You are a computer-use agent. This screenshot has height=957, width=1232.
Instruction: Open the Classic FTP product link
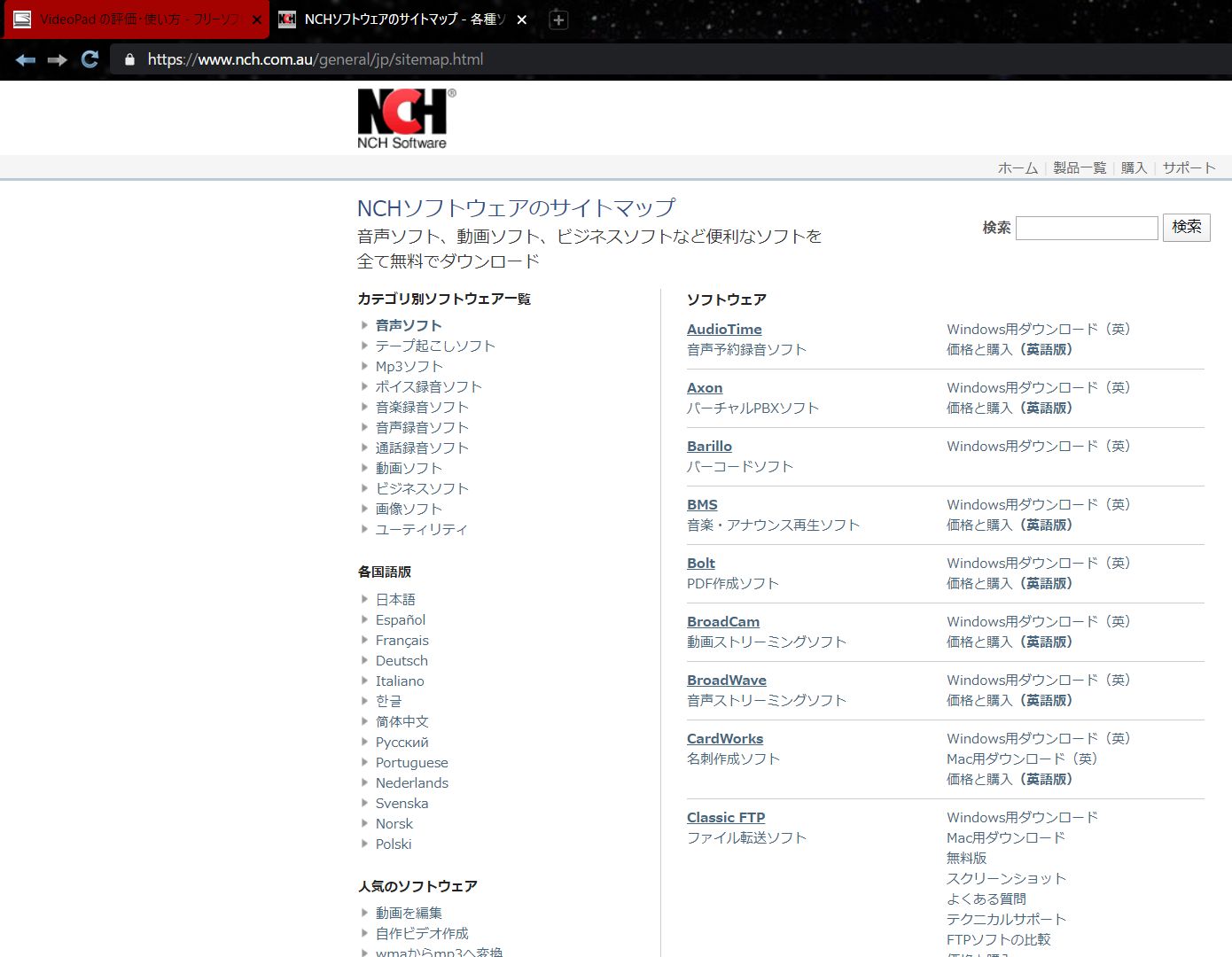point(726,817)
